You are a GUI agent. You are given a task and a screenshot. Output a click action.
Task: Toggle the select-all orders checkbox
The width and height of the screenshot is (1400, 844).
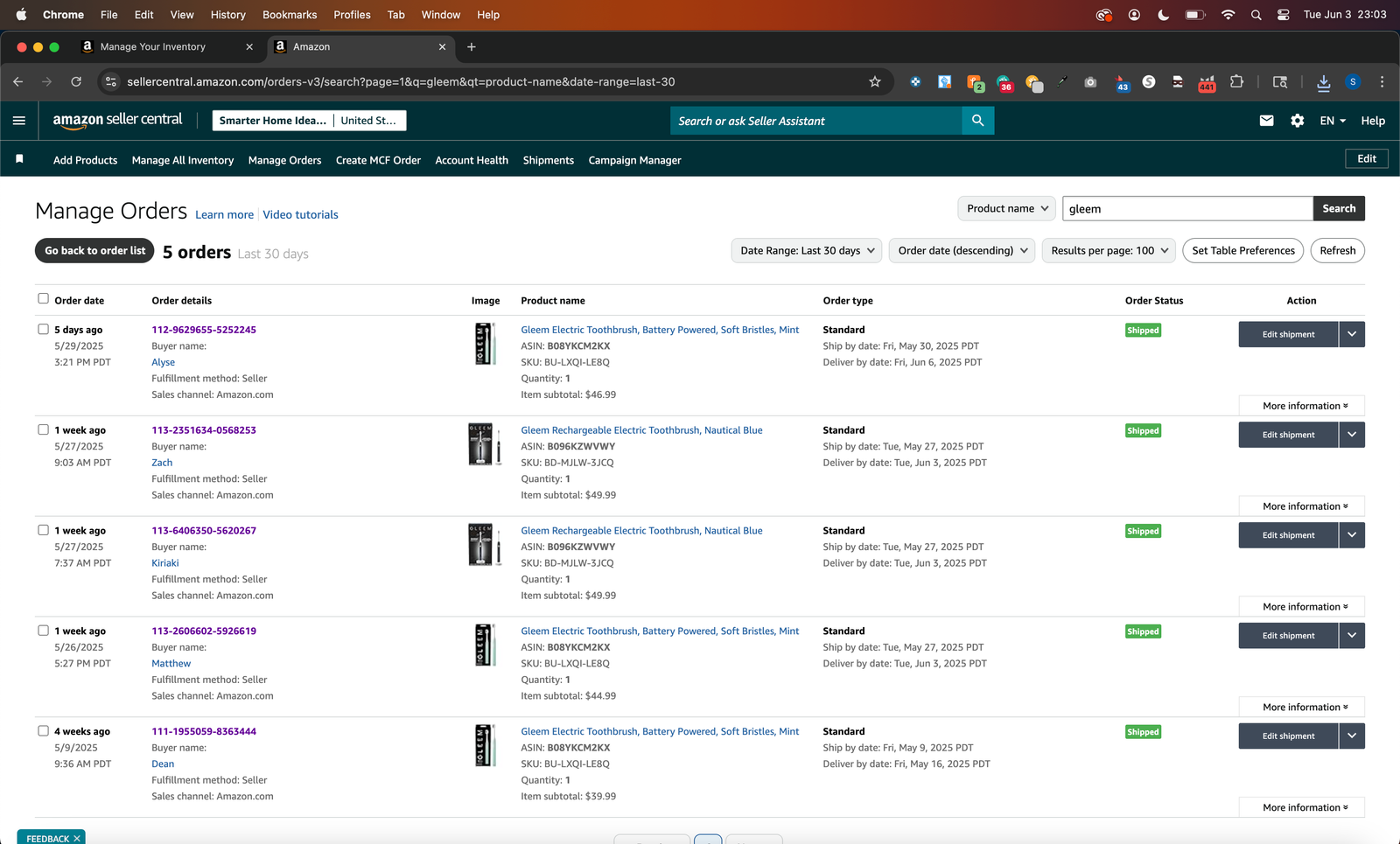pyautogui.click(x=43, y=299)
